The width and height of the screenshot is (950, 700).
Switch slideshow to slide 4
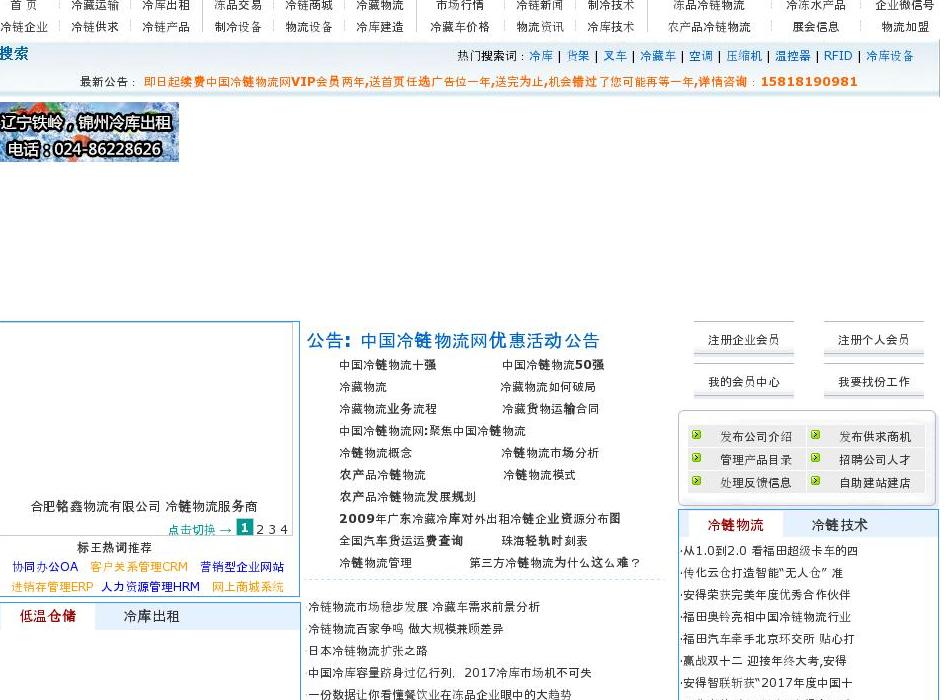[284, 530]
